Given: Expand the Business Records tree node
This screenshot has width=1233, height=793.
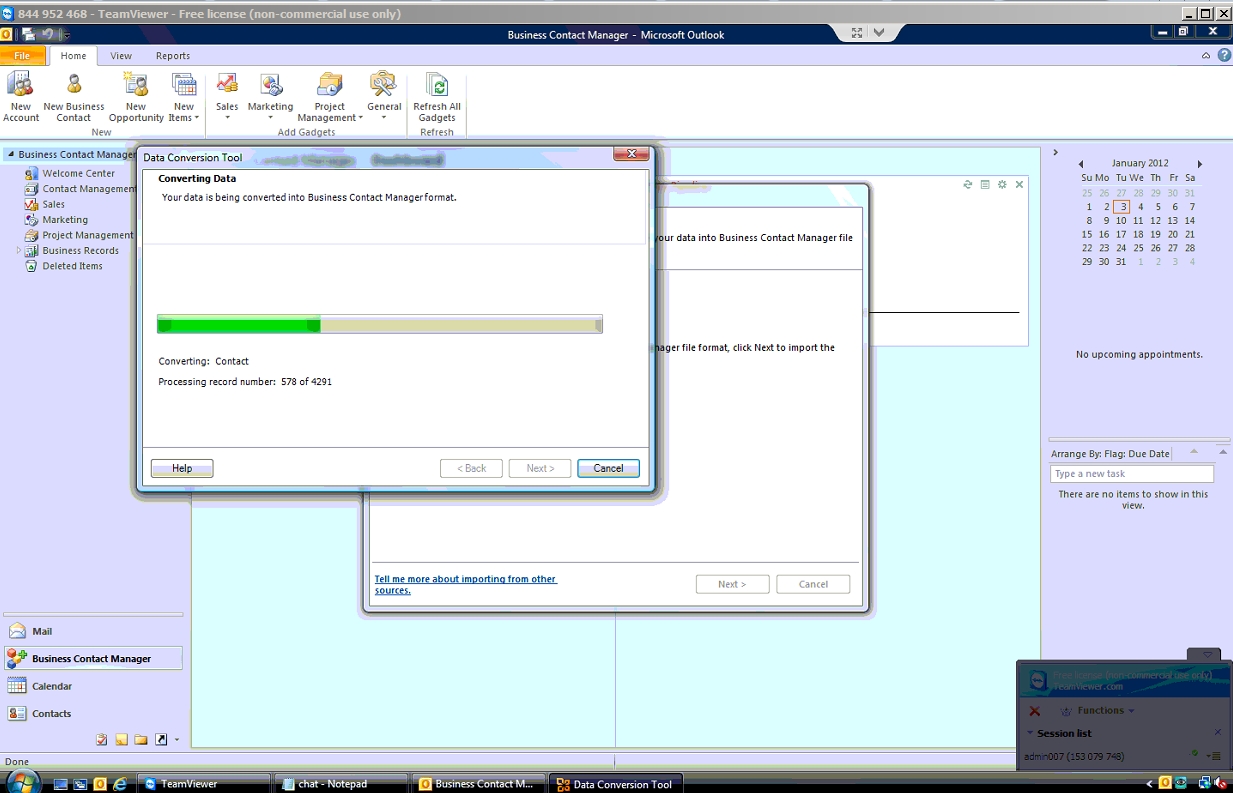Looking at the screenshot, I should pos(19,250).
